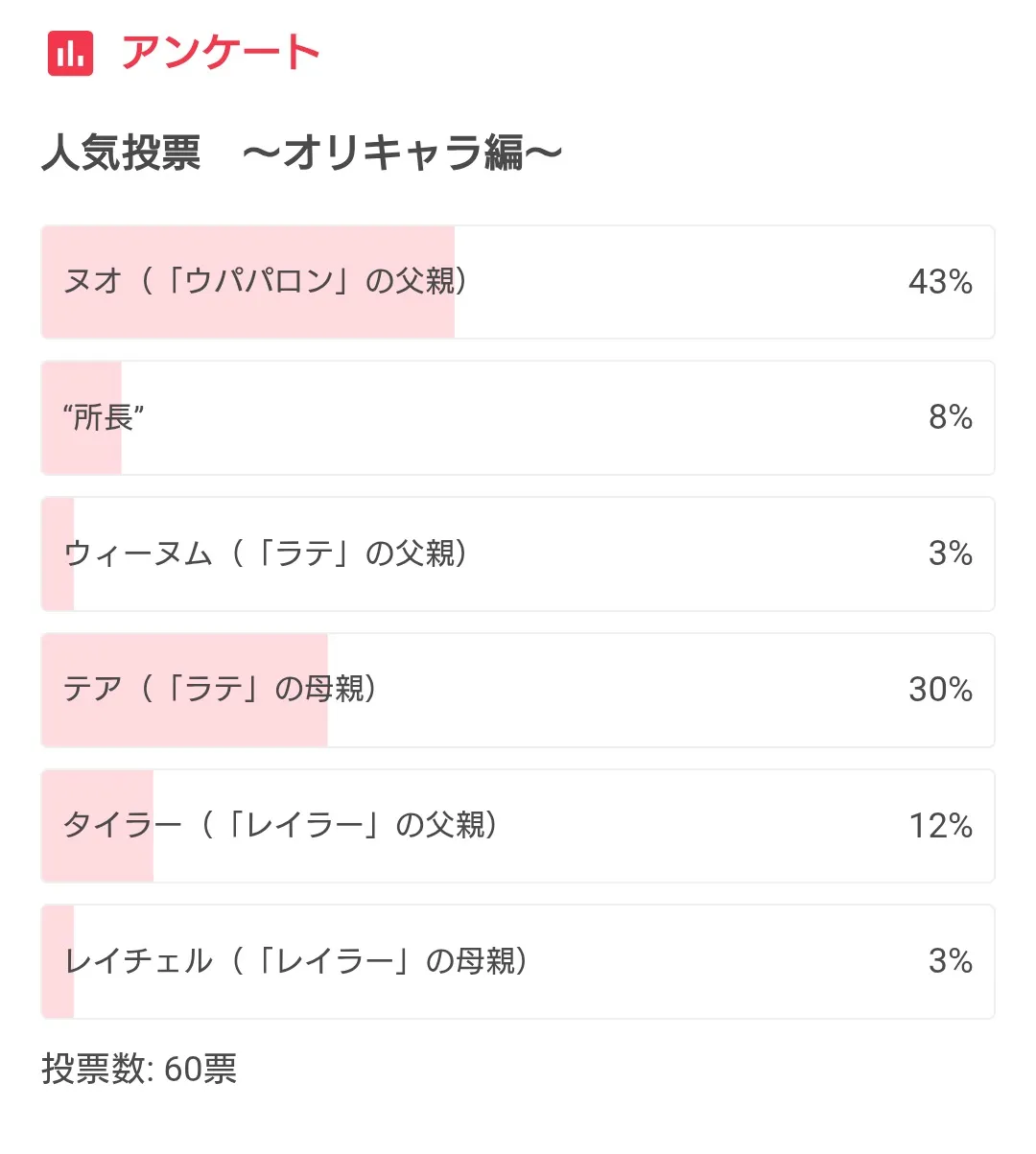
Task: Click the red poll chart icon
Action: tap(70, 53)
